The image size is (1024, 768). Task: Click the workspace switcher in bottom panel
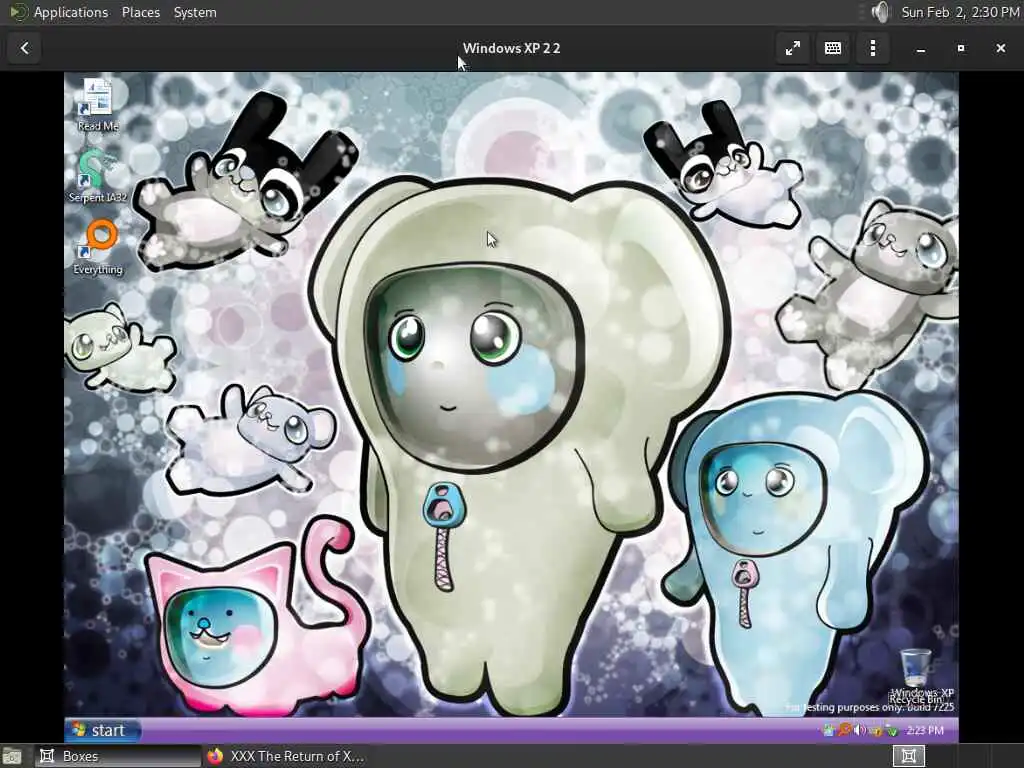908,756
